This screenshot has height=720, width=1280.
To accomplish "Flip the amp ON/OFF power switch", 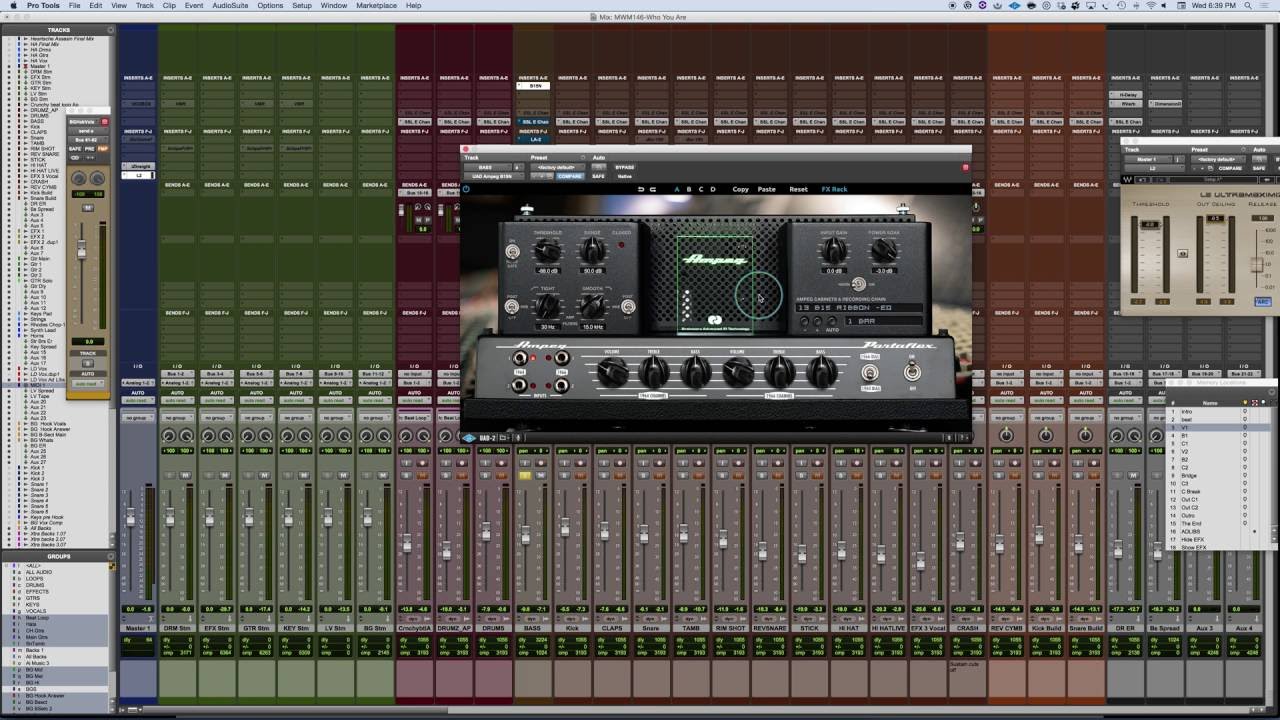I will [912, 372].
